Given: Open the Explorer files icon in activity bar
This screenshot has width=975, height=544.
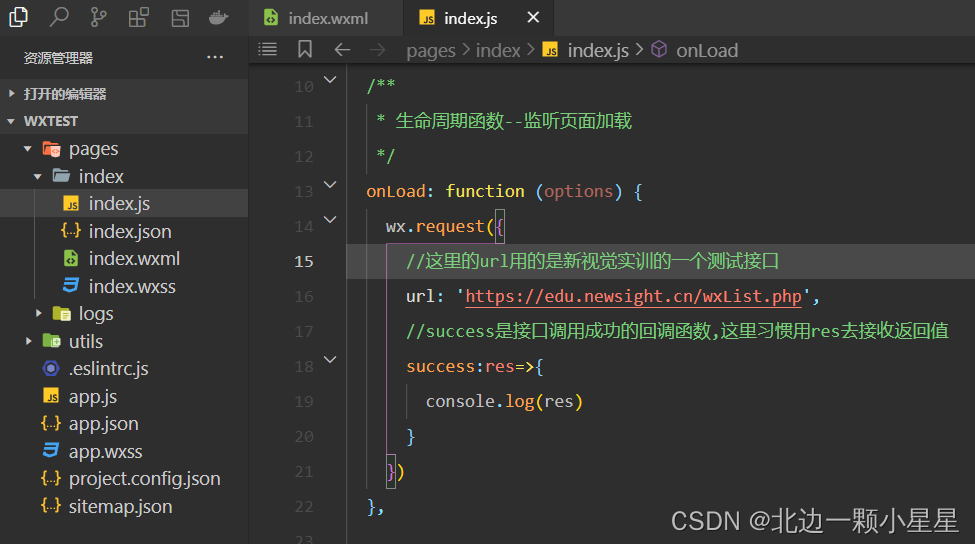Looking at the screenshot, I should 19,17.
